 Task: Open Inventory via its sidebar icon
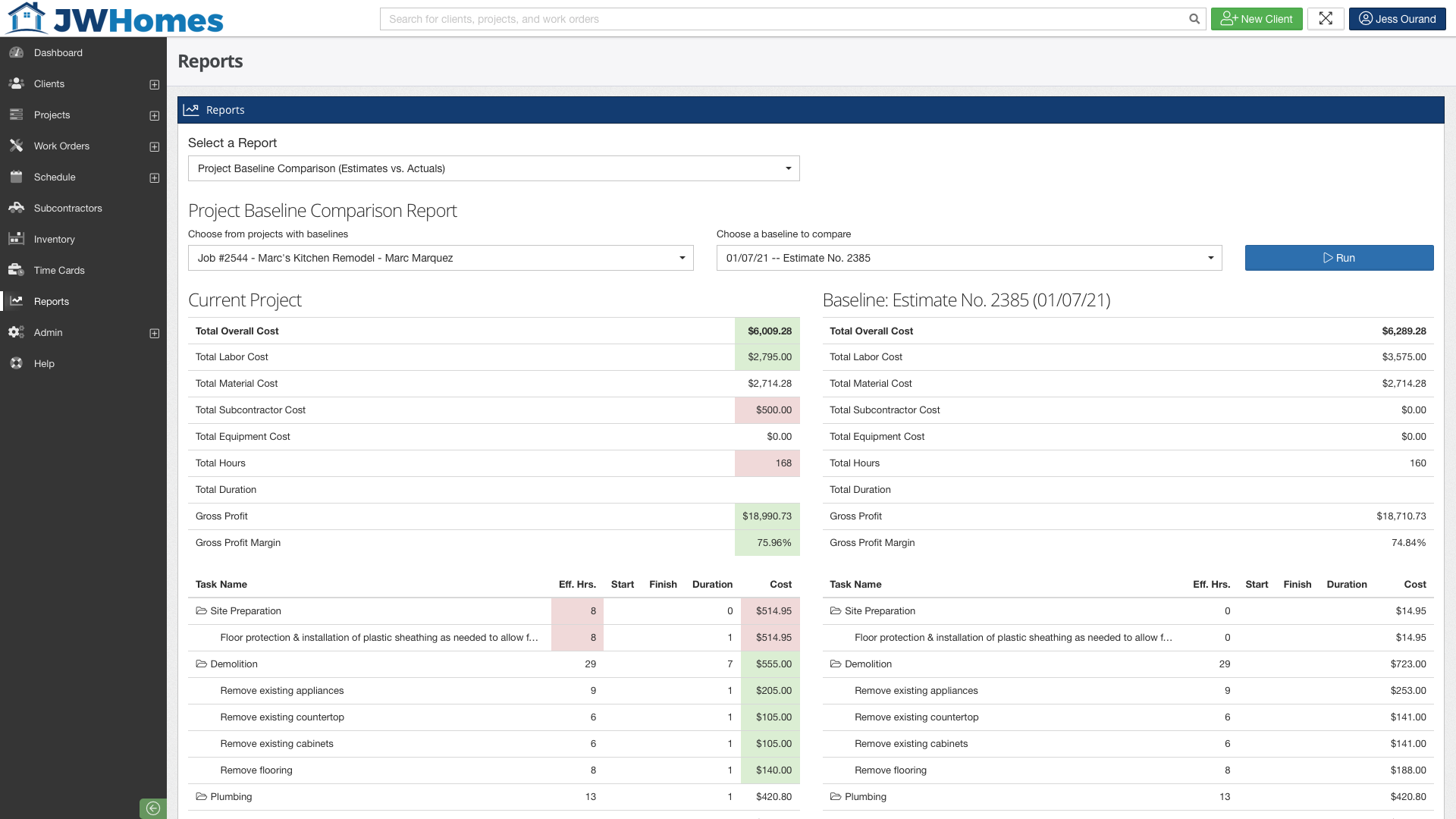[x=16, y=239]
